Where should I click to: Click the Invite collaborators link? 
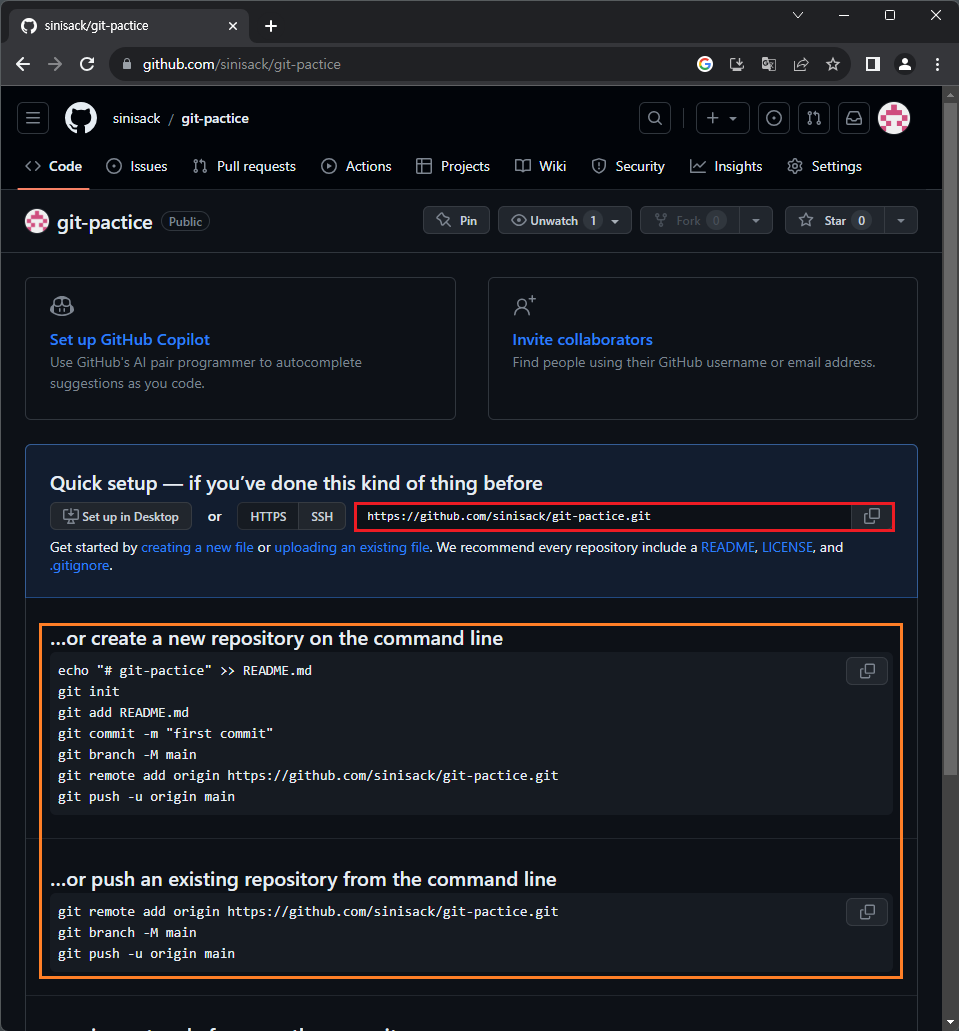click(582, 339)
